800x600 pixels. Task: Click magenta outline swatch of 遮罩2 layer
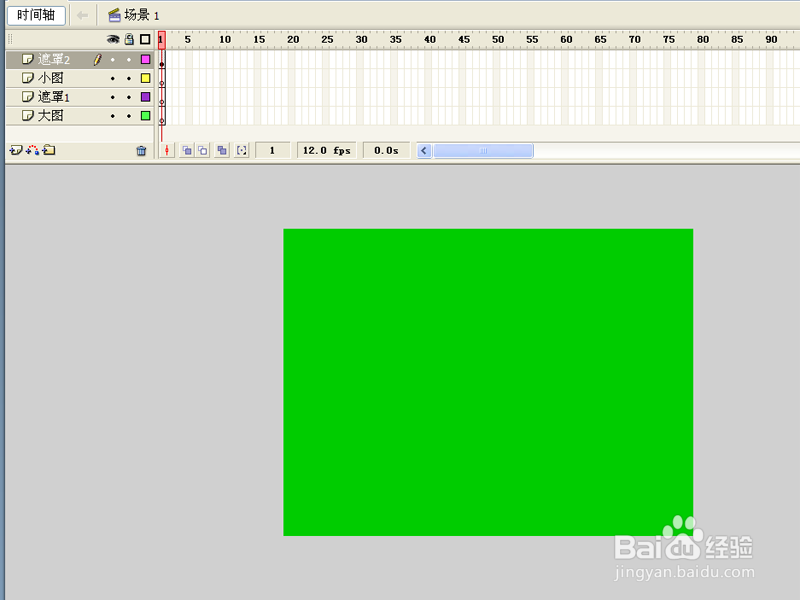pos(145,59)
